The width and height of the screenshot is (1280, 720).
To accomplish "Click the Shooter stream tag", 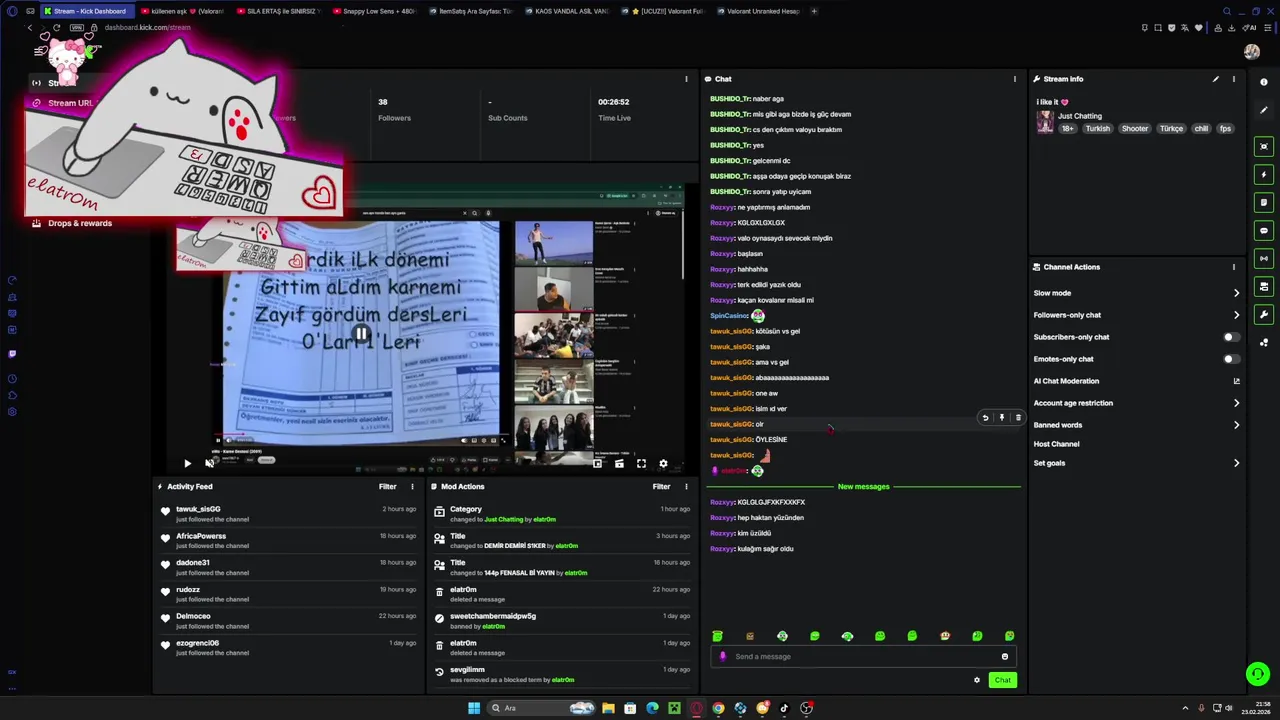I will (x=1135, y=129).
